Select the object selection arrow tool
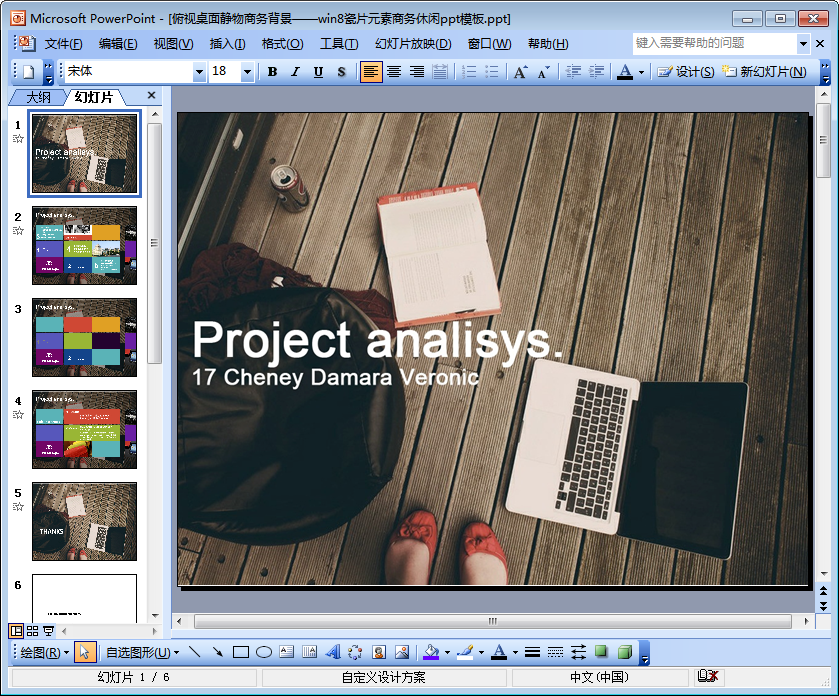The image size is (839, 696). click(x=85, y=652)
